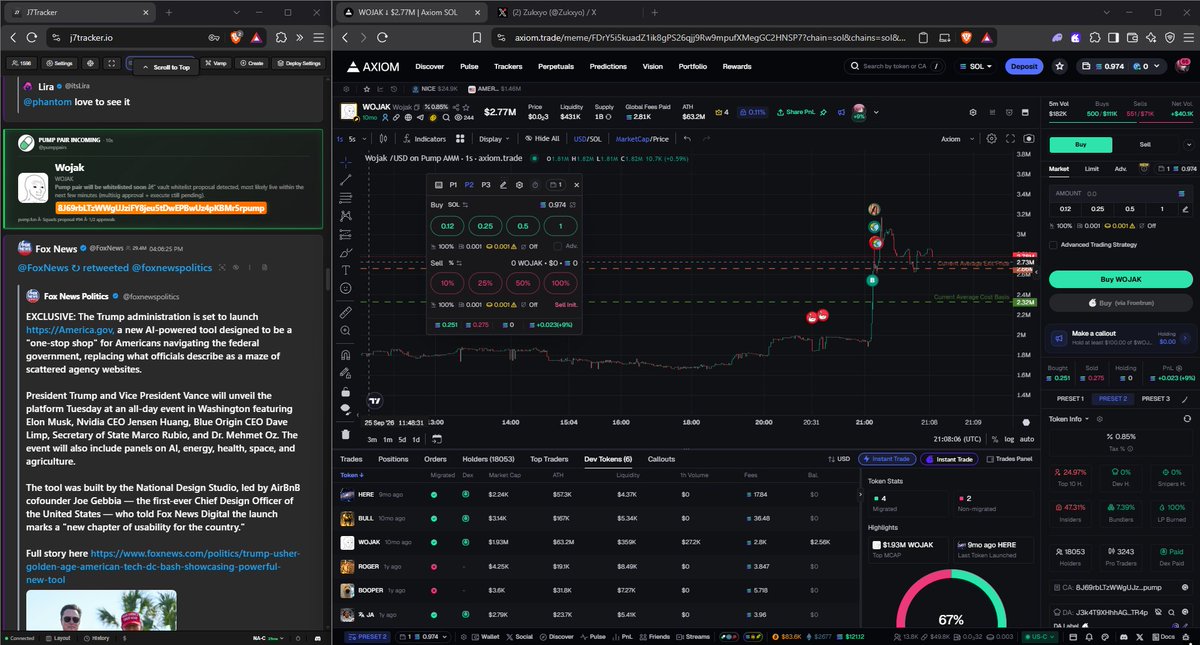Buy 0.25 SOL in floating panel
Image resolution: width=1200 pixels, height=645 pixels.
(484, 226)
